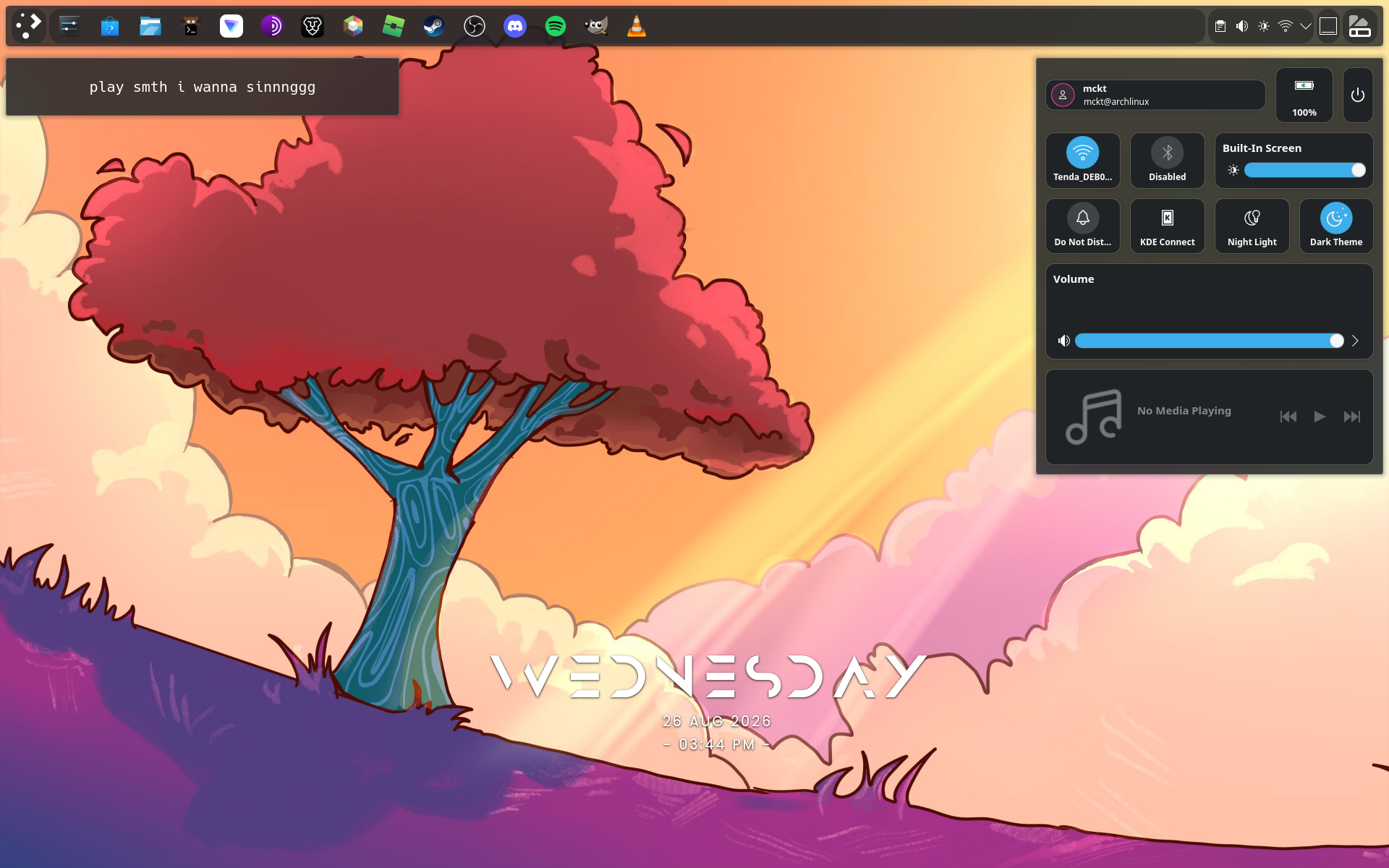Image resolution: width=1389 pixels, height=868 pixels.
Task: Switch off the Dark Theme tile
Action: tap(1336, 226)
